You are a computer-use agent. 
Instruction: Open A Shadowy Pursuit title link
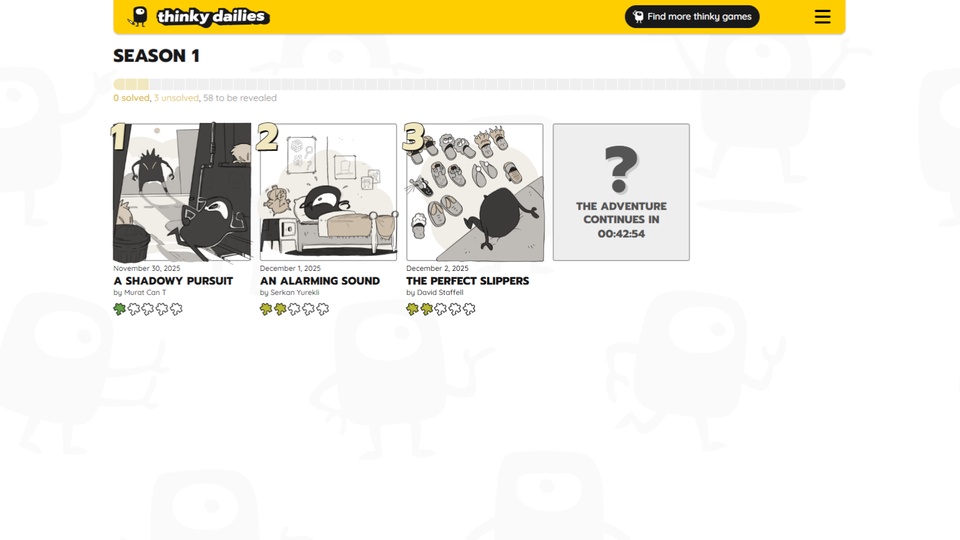click(x=173, y=281)
